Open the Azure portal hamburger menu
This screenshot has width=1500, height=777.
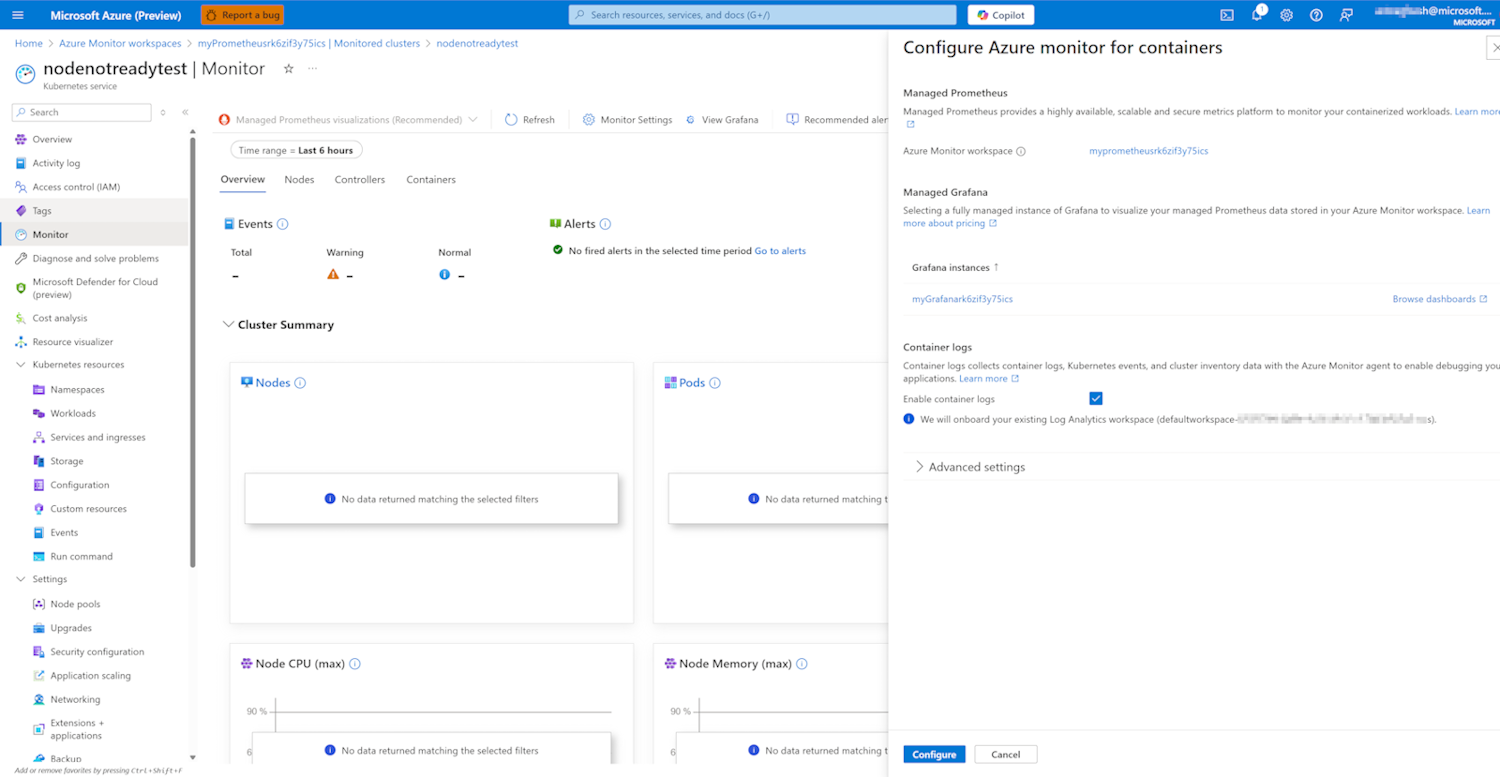(x=17, y=15)
